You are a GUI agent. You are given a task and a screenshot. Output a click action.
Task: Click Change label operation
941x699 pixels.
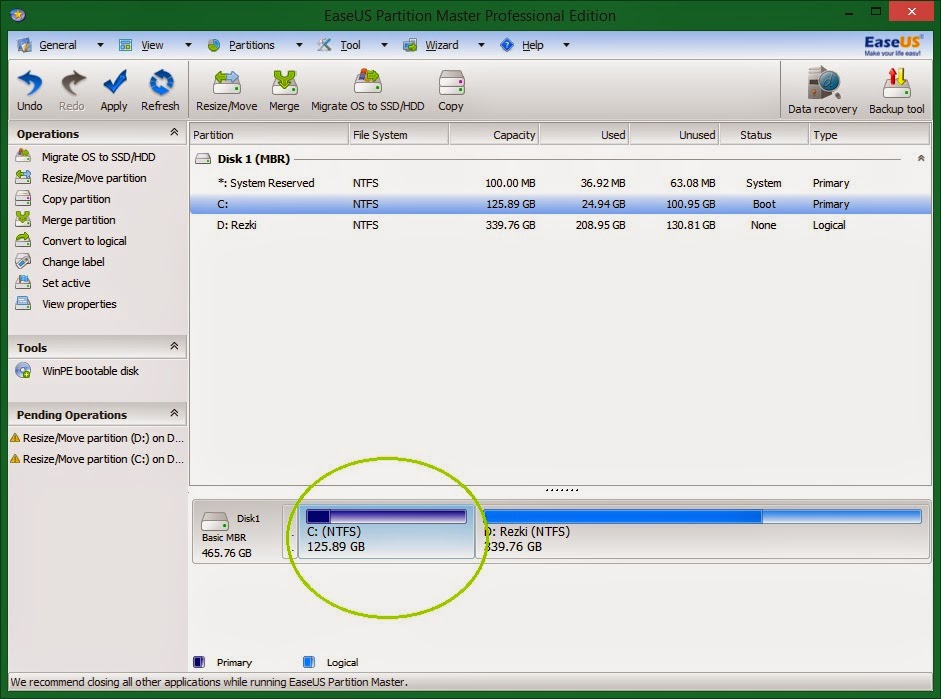(73, 262)
